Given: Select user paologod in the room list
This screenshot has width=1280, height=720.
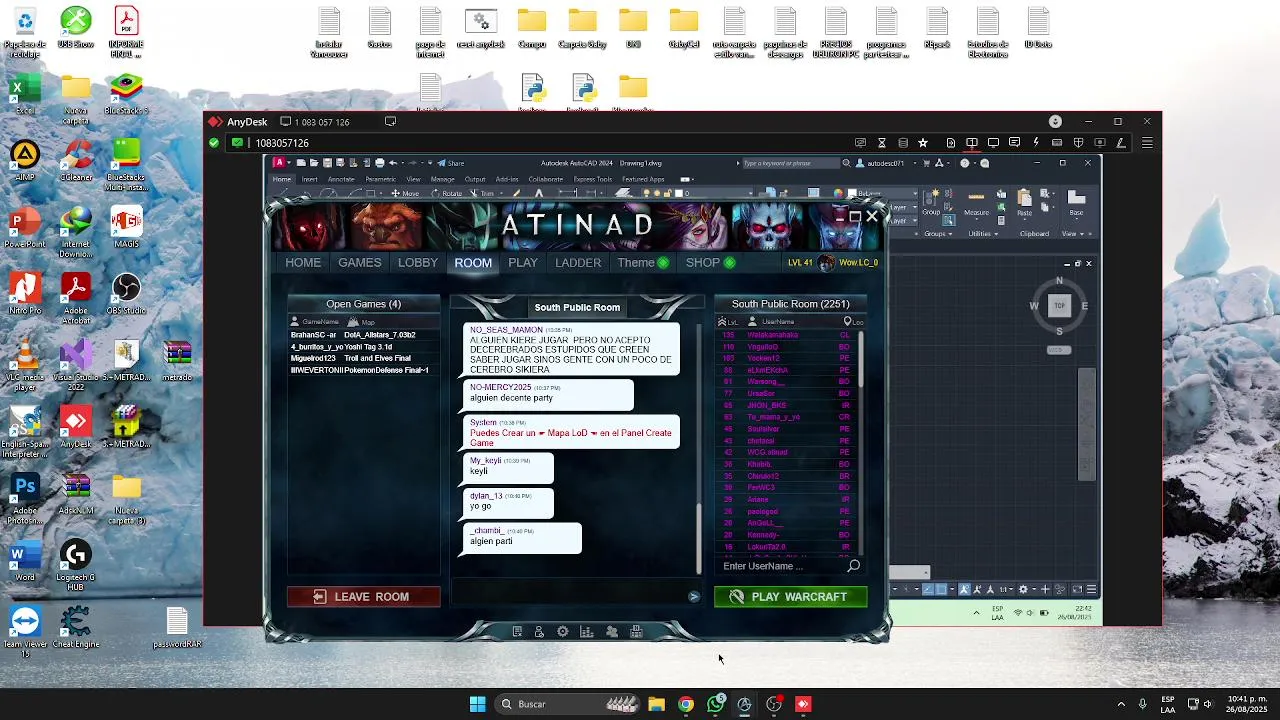Looking at the screenshot, I should (788, 511).
